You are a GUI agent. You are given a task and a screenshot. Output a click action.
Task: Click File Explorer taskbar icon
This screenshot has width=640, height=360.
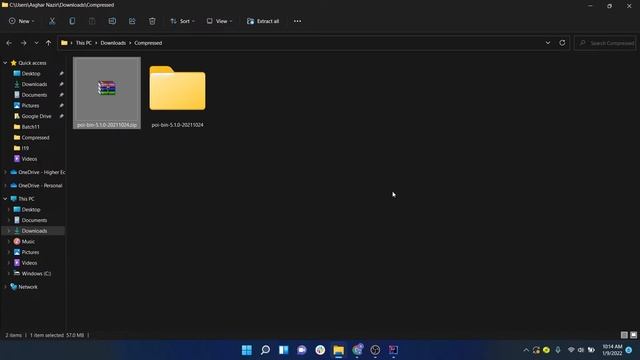339,350
